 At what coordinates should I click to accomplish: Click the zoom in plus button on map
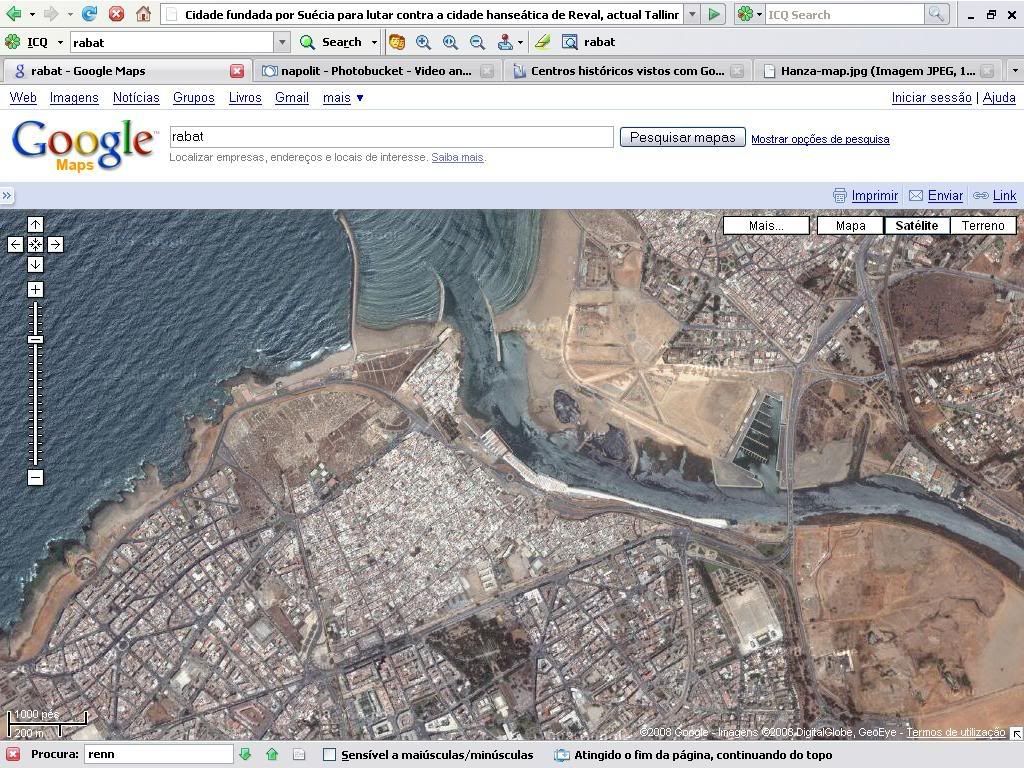(x=35, y=290)
